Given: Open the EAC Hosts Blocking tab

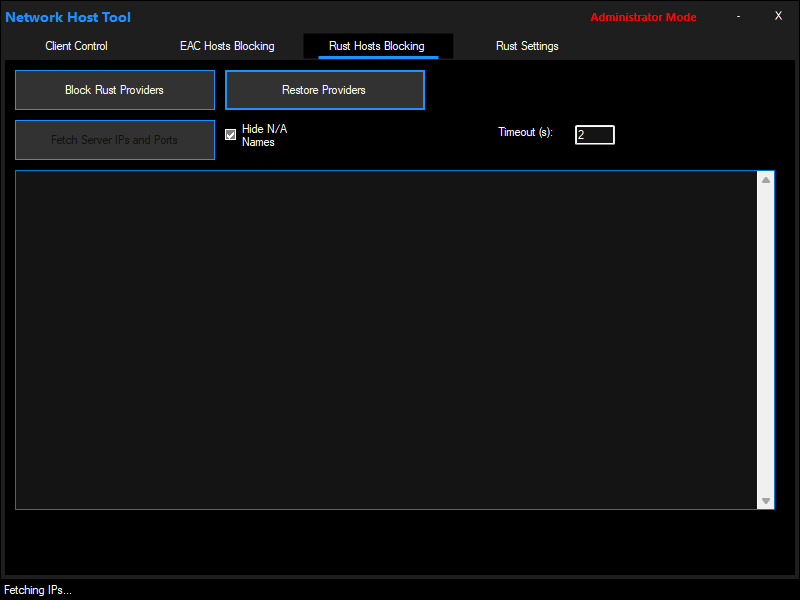Looking at the screenshot, I should 227,46.
